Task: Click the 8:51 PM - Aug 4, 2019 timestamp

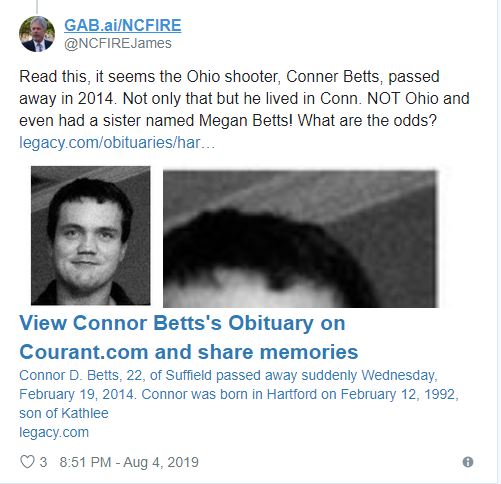Action: [129, 462]
